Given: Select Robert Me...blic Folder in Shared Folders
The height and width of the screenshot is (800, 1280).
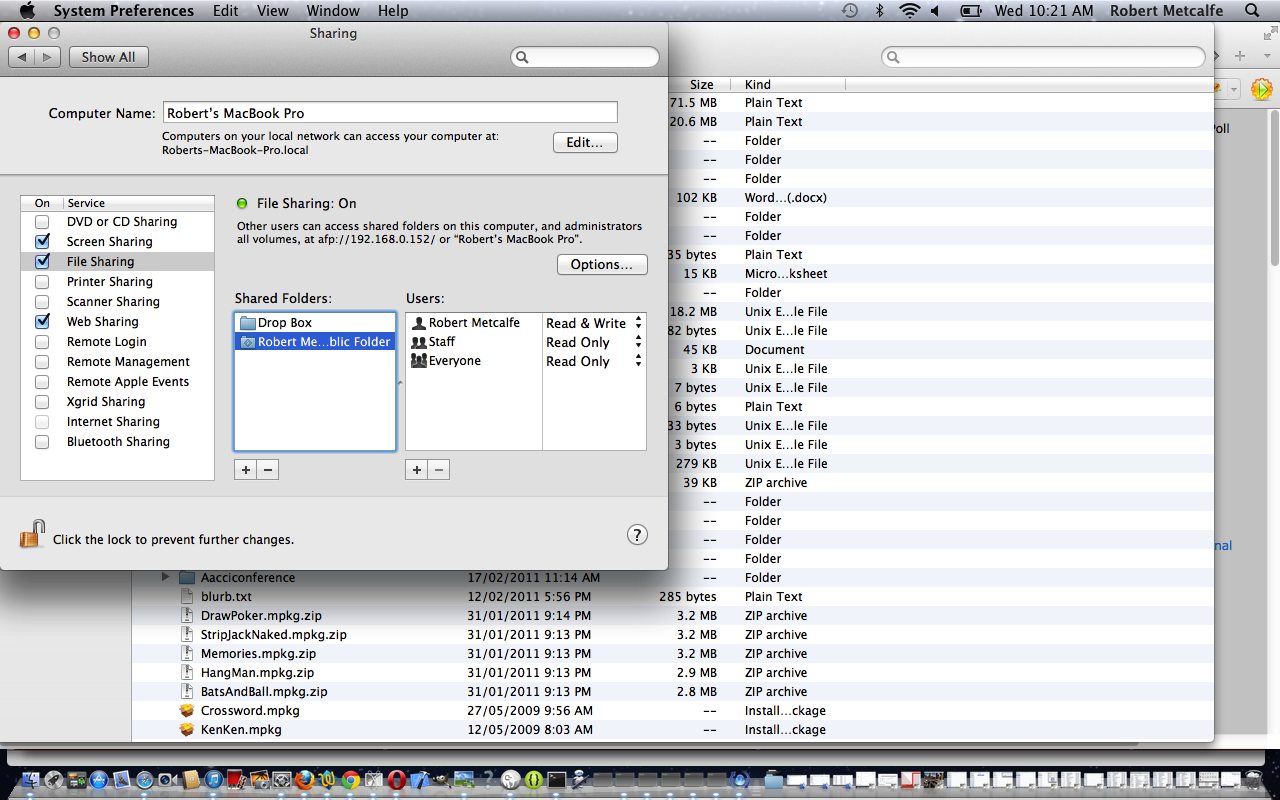Looking at the screenshot, I should click(315, 342).
